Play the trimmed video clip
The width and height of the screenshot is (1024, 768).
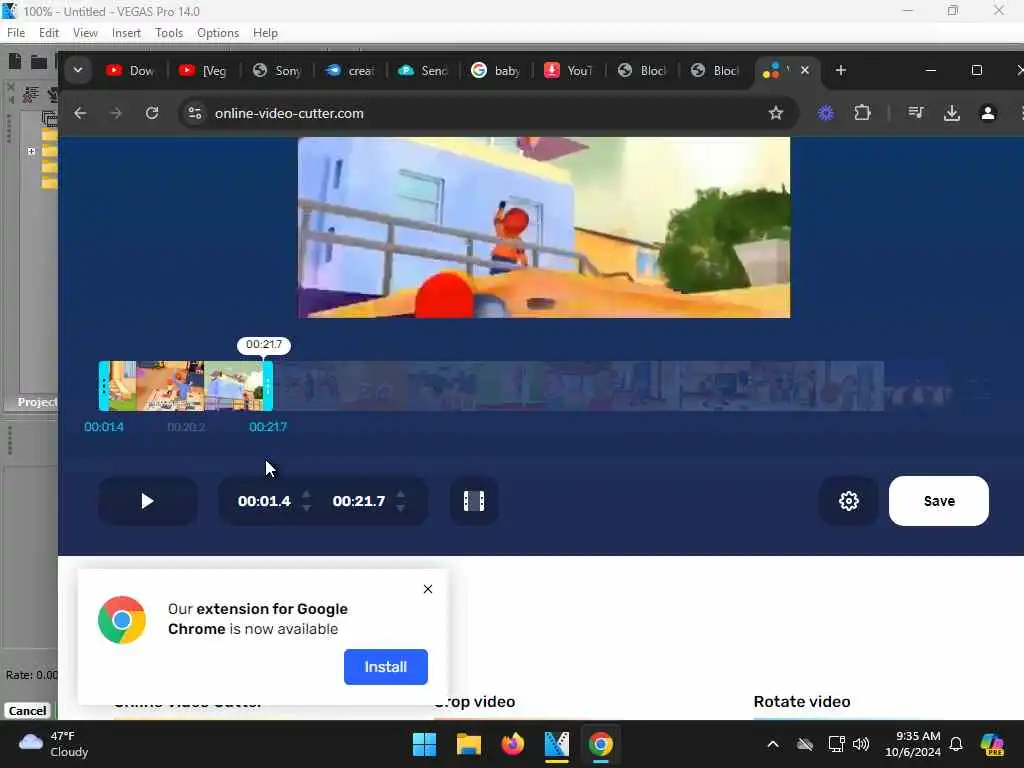point(148,501)
